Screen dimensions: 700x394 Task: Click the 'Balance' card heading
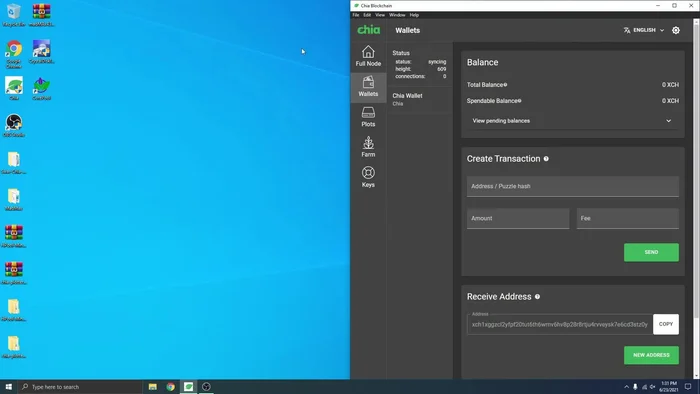point(483,62)
